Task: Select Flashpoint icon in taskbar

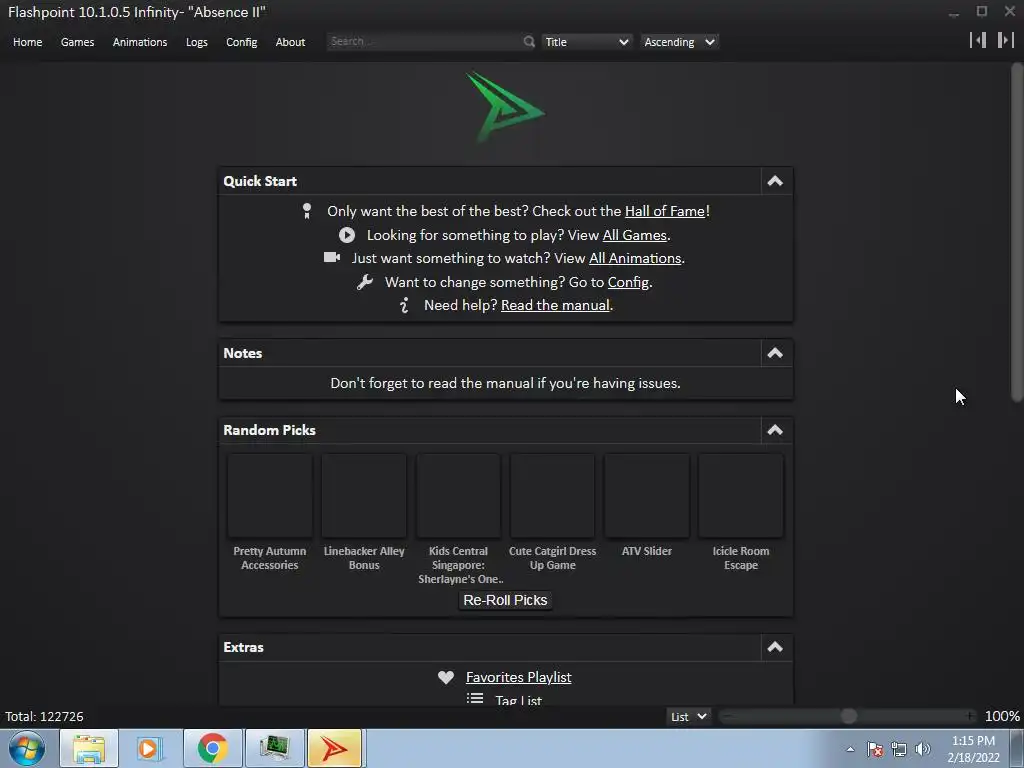Action: 334,748
